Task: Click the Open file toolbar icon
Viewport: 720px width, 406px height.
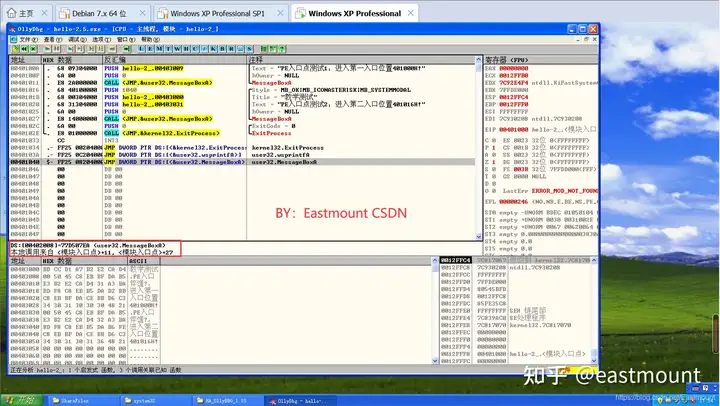Action: pyautogui.click(x=15, y=49)
